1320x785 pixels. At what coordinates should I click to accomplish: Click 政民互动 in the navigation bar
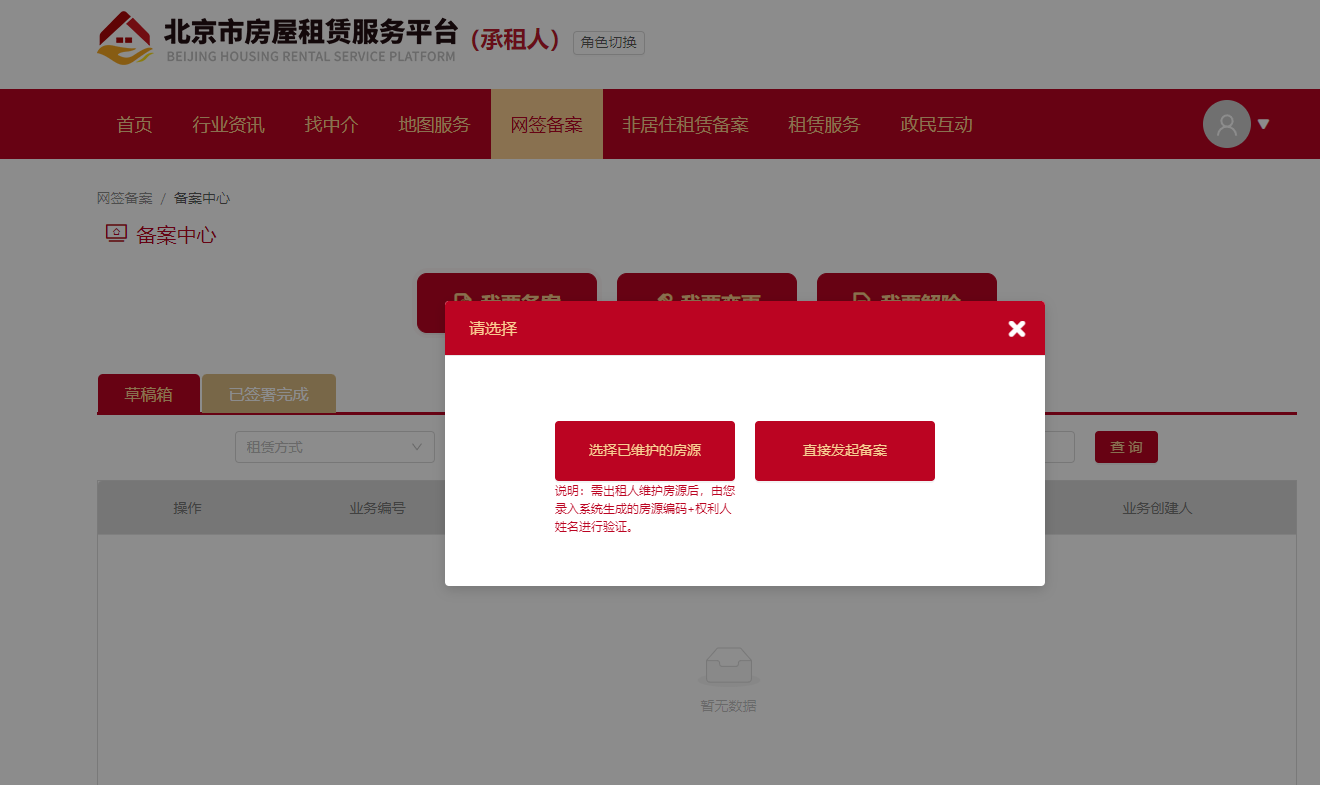pos(936,125)
